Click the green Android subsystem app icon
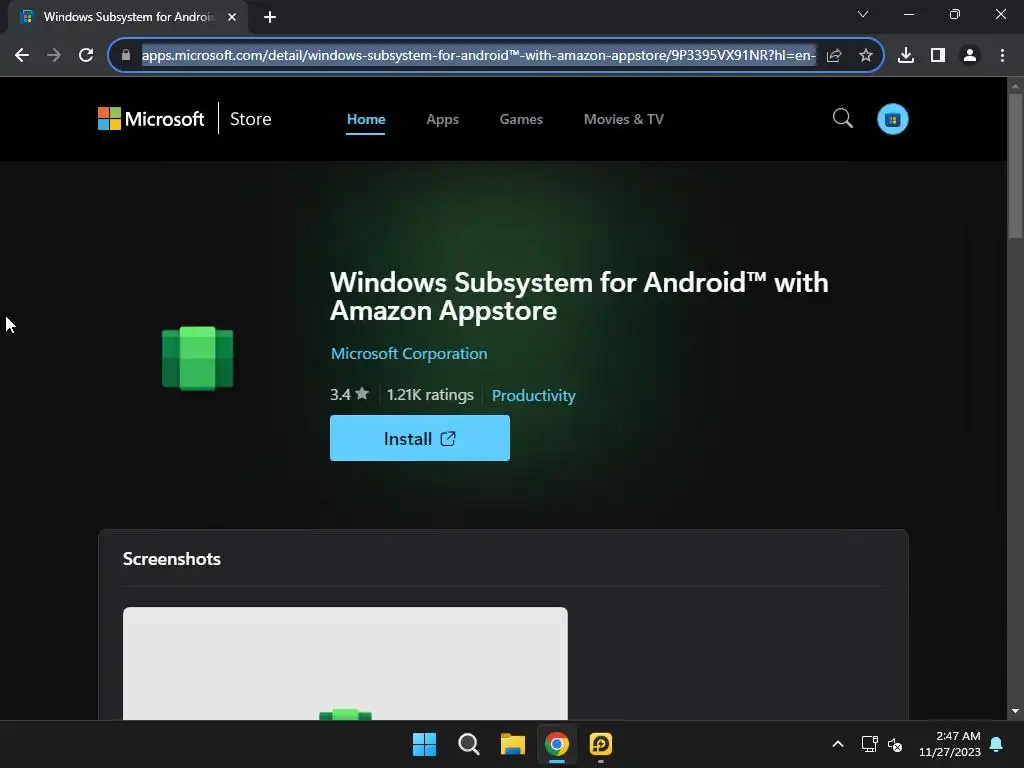 pos(197,358)
